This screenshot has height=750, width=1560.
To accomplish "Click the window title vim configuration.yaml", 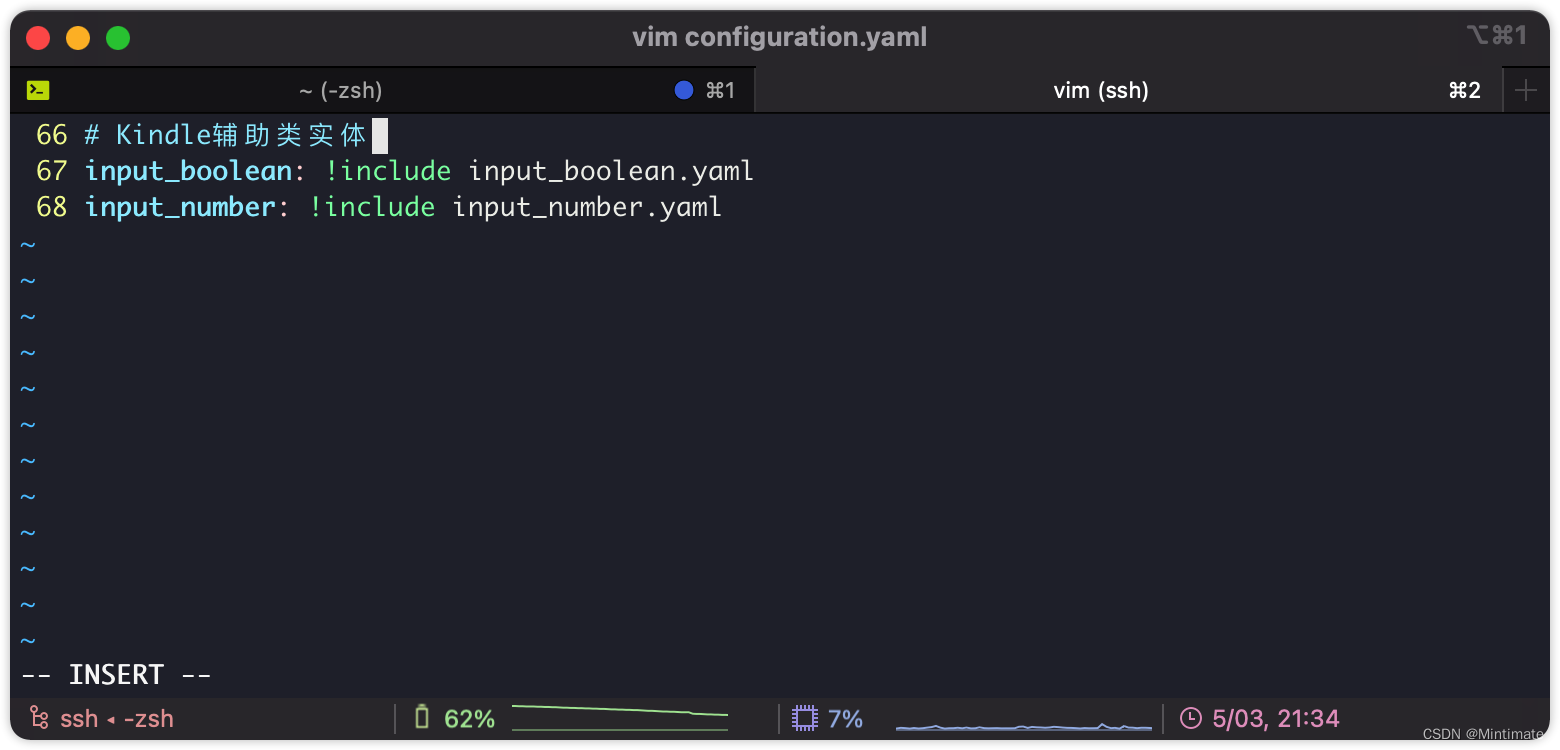I will point(780,37).
